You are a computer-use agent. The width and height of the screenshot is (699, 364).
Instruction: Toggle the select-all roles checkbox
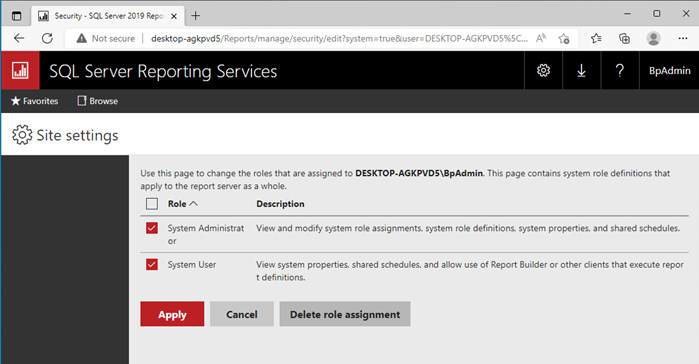click(152, 204)
